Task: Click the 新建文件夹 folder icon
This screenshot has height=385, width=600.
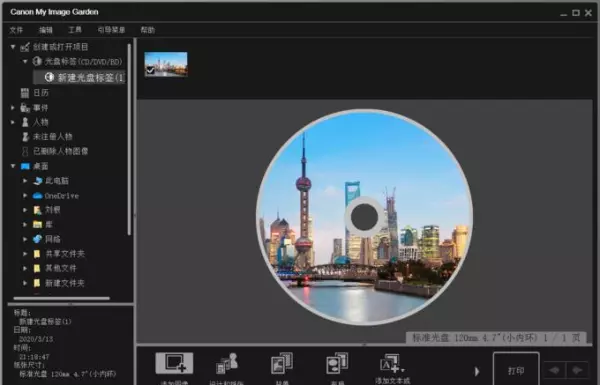Action: tap(37, 283)
